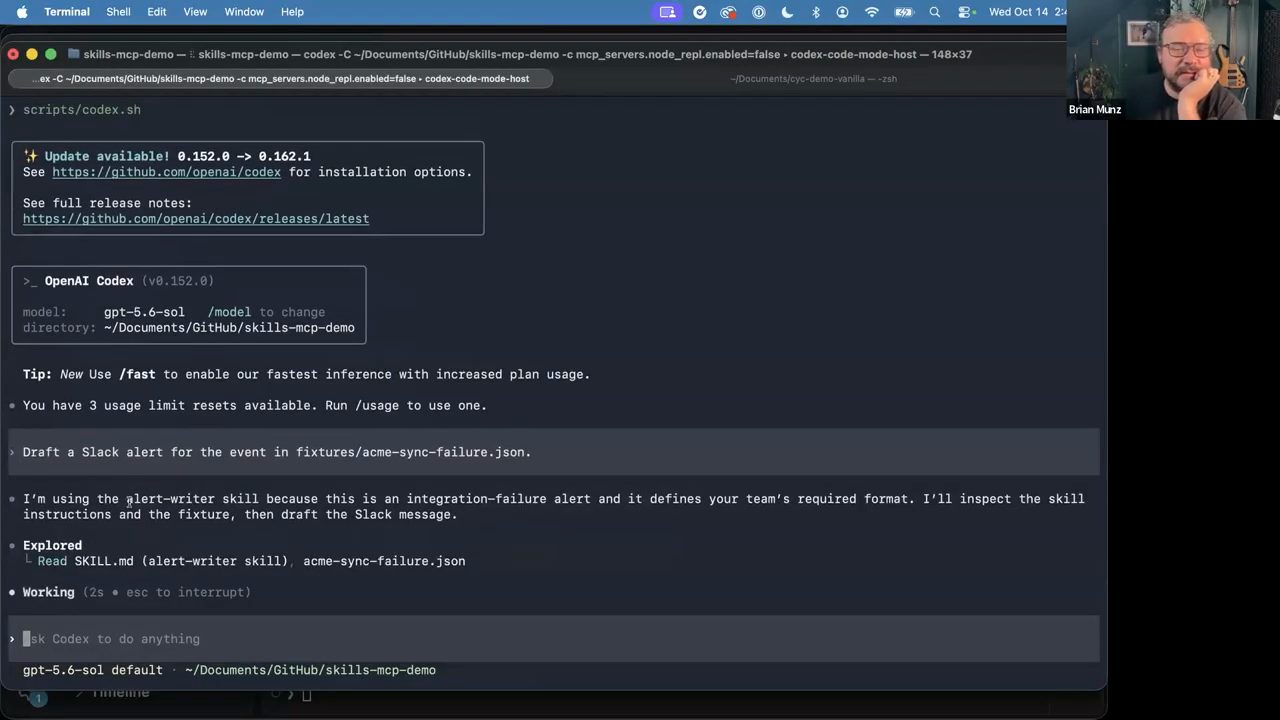1280x720 pixels.
Task: Click the OpenAI Codex heading text
Action: click(89, 281)
